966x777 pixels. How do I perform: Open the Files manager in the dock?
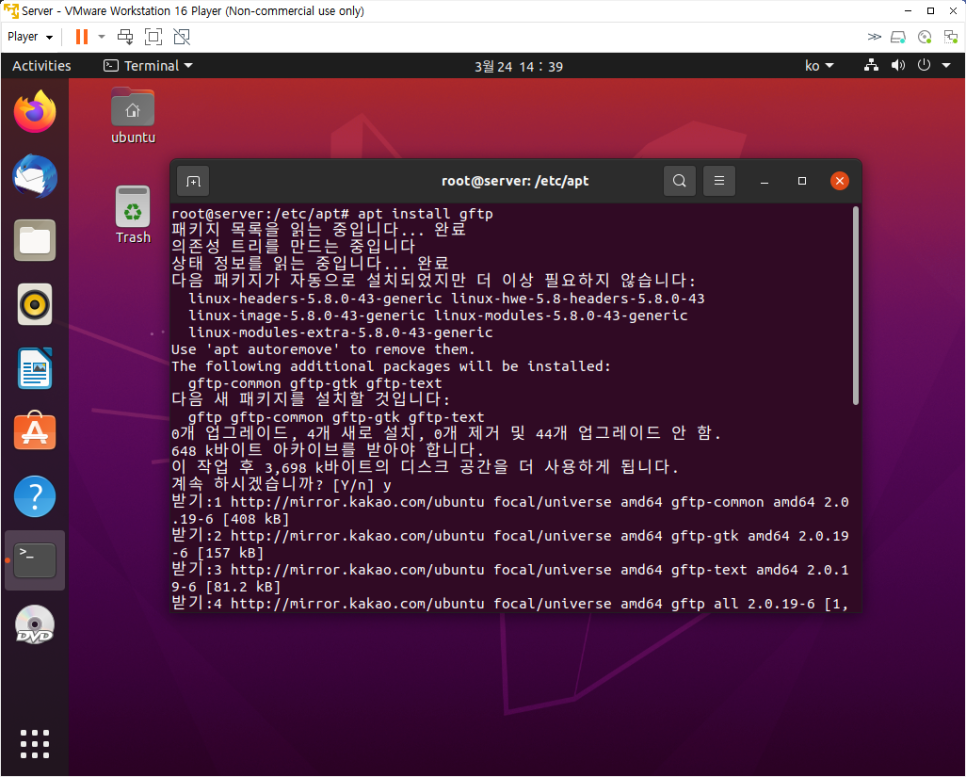tap(35, 240)
